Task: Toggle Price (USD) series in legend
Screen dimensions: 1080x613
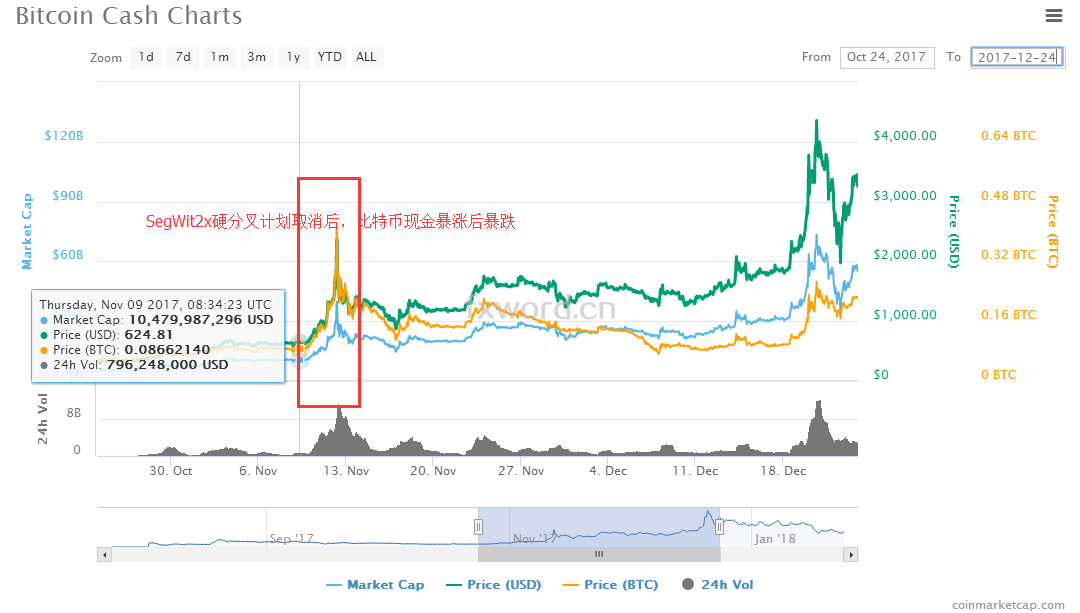Action: click(494, 585)
